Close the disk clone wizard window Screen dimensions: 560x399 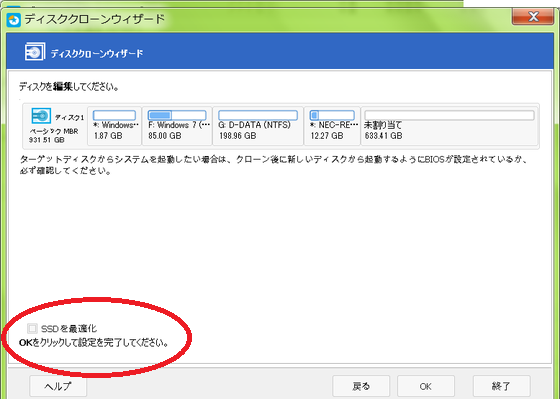coord(533,16)
